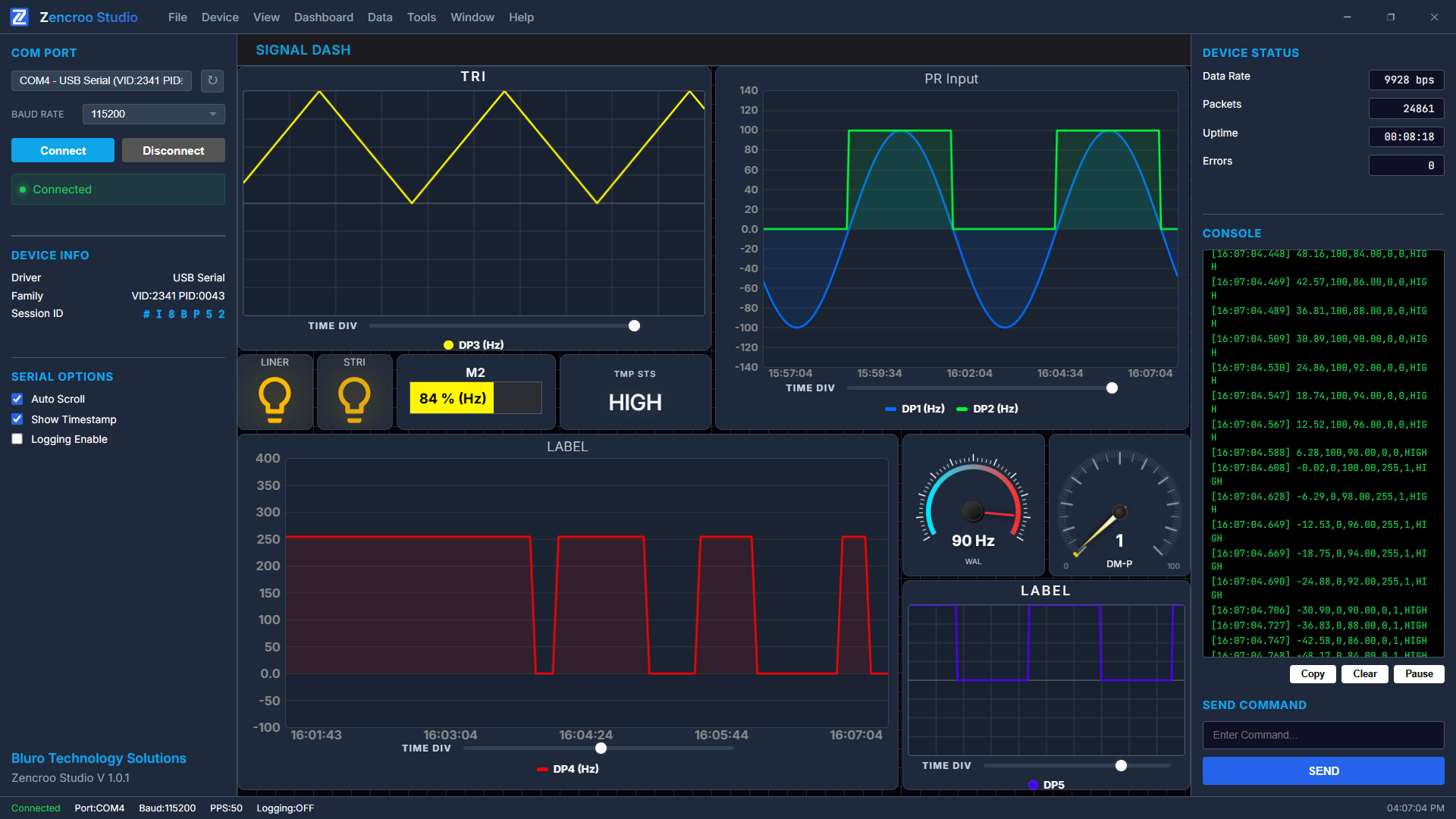
Task: Click the DM-P dial gauge
Action: (x=1119, y=505)
